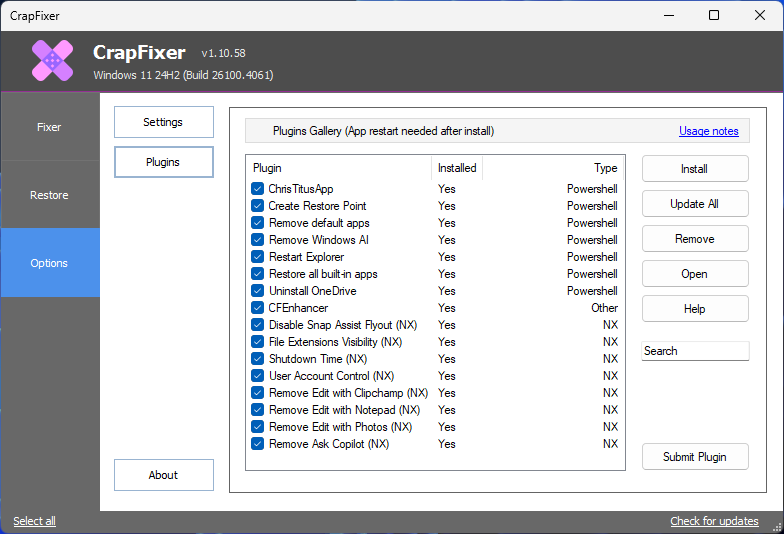Sort the list by Installed column header
The image size is (784, 534).
coord(457,168)
